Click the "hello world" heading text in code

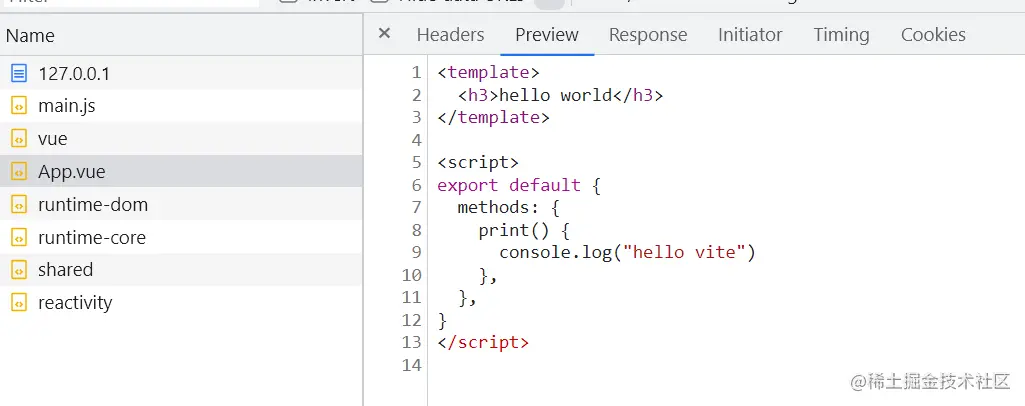coord(555,95)
